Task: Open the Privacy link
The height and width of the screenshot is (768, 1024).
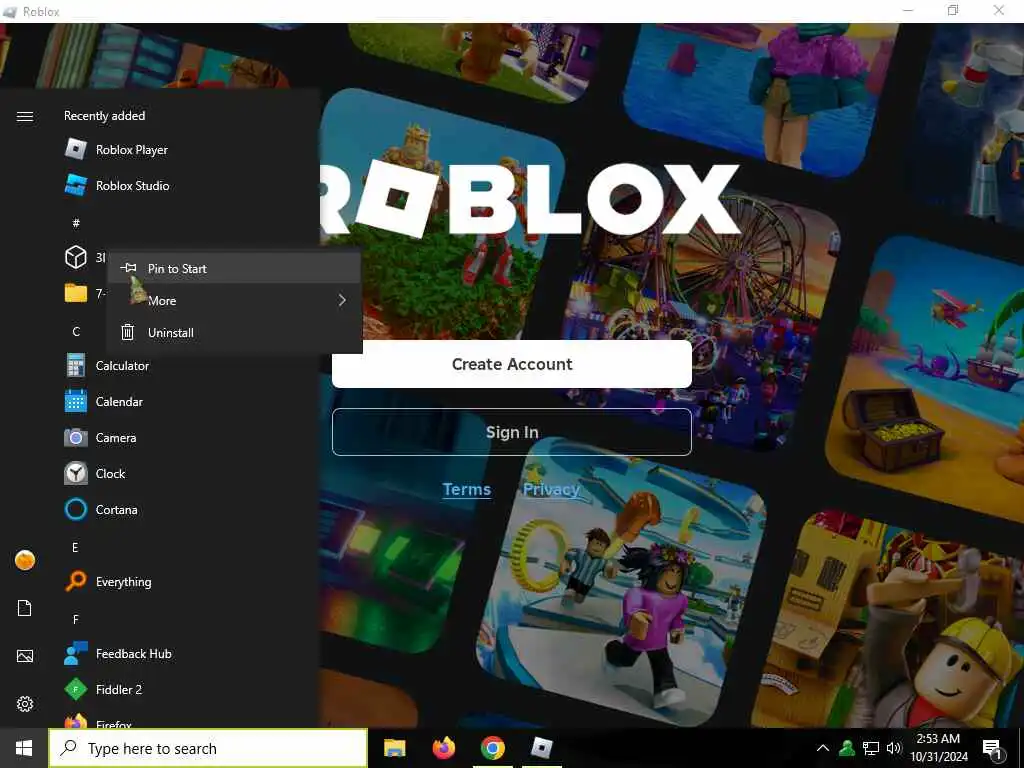Action: pyautogui.click(x=551, y=489)
